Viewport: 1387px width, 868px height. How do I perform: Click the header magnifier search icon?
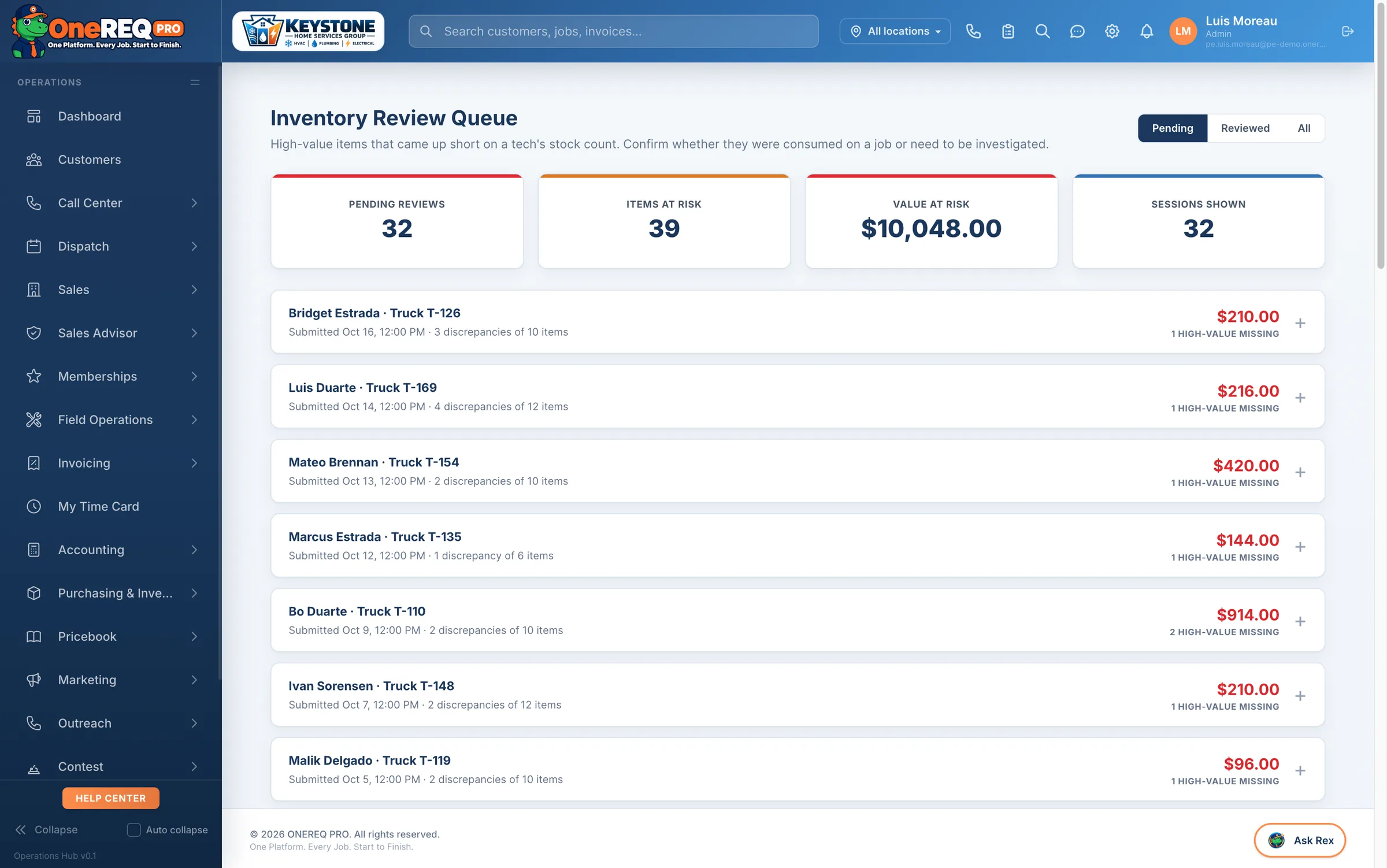tap(1043, 31)
